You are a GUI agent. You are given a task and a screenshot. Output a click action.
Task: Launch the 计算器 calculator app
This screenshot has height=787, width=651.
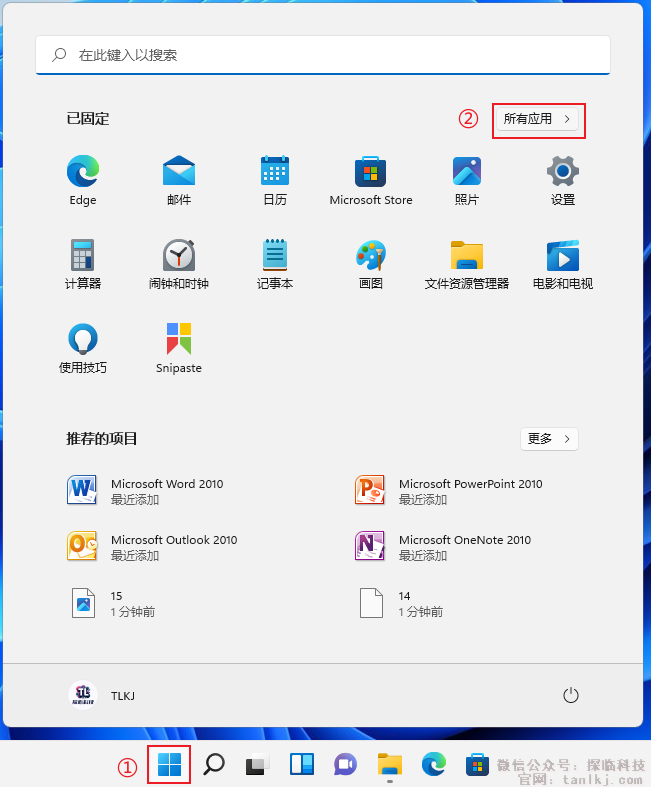tap(83, 265)
